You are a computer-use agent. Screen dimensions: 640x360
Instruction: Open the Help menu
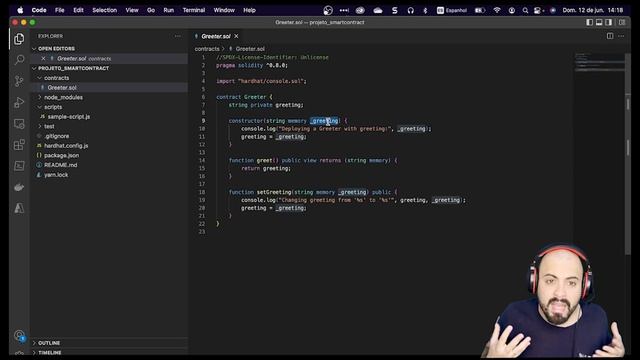[249, 10]
